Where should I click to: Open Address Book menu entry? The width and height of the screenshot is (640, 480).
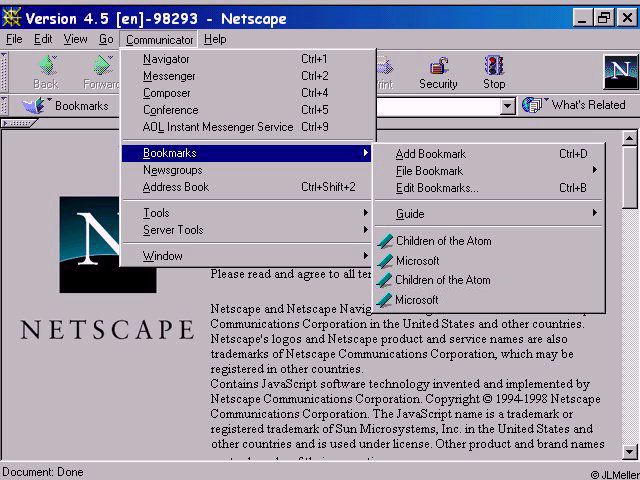(247, 187)
